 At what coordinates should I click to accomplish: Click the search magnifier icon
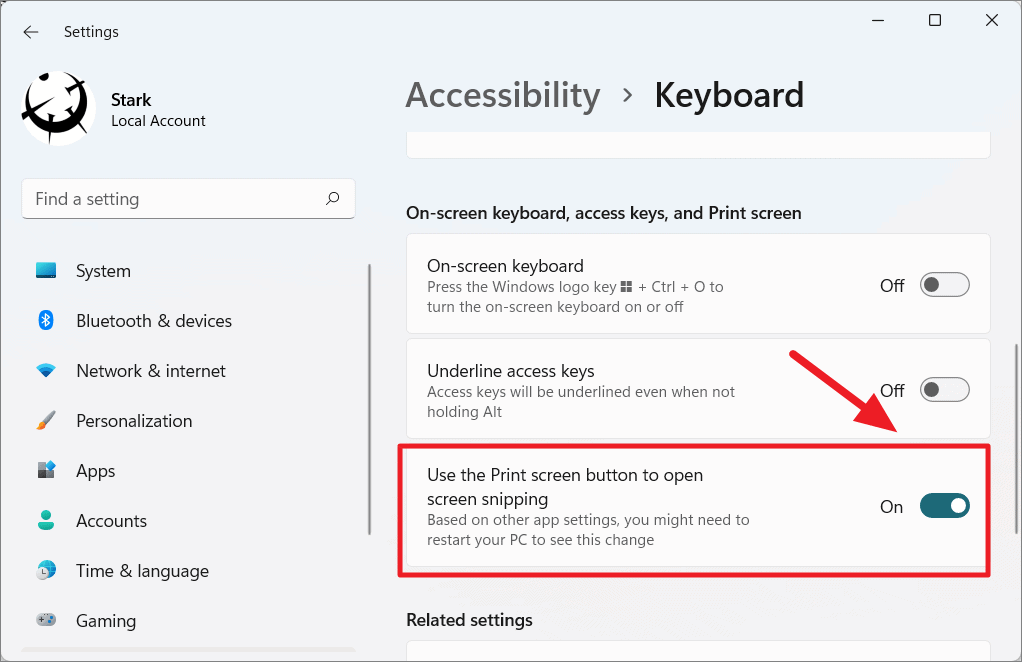[333, 199]
